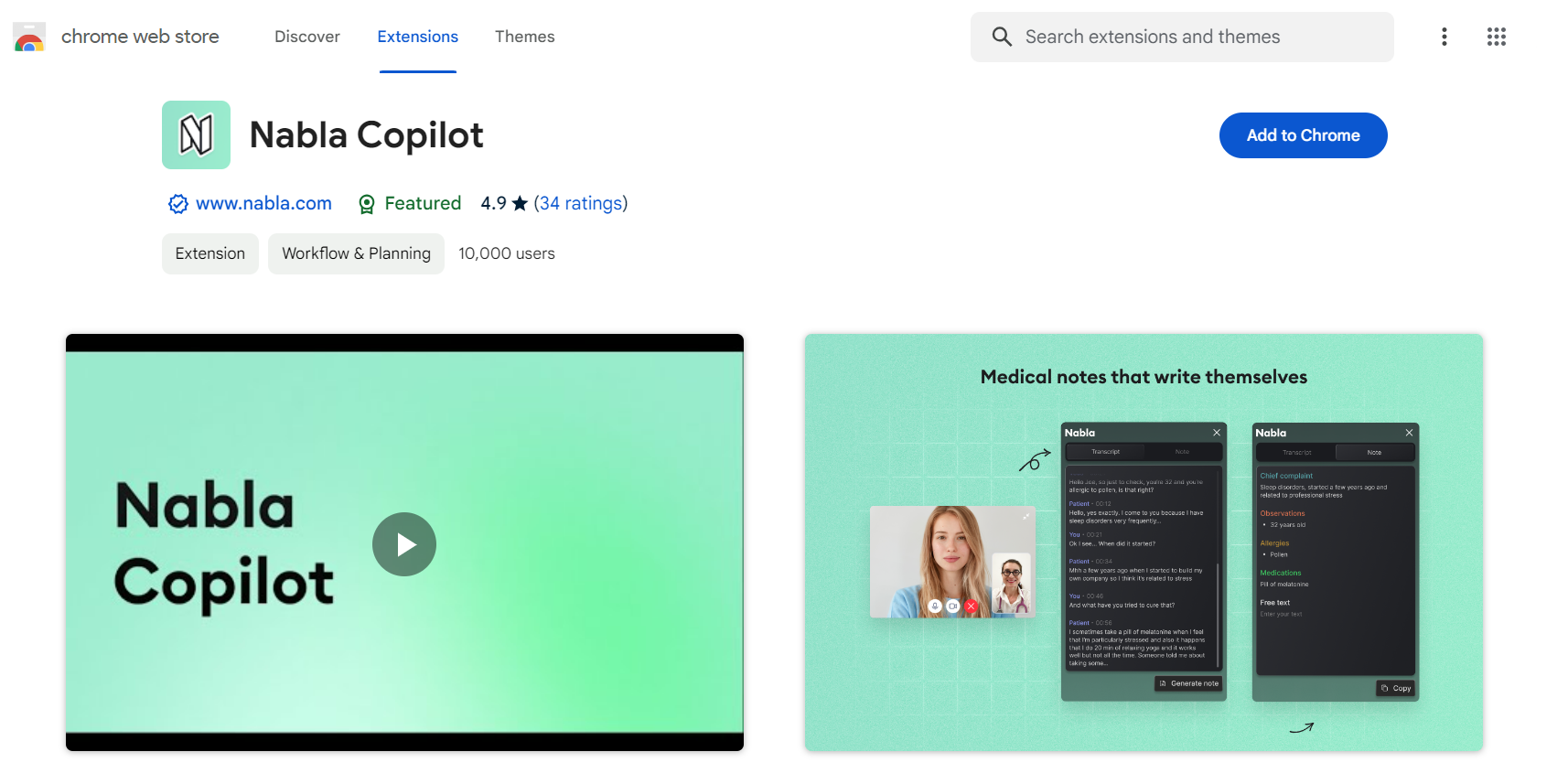Click the 4.9 rating value

494,203
